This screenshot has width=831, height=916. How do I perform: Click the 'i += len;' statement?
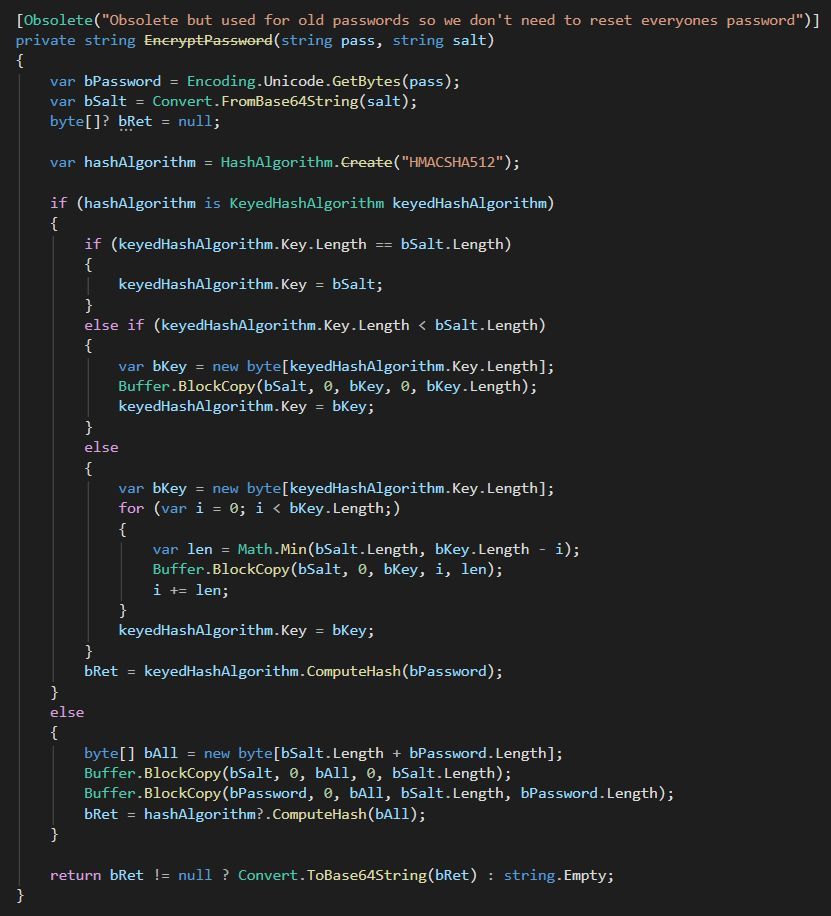[191, 590]
